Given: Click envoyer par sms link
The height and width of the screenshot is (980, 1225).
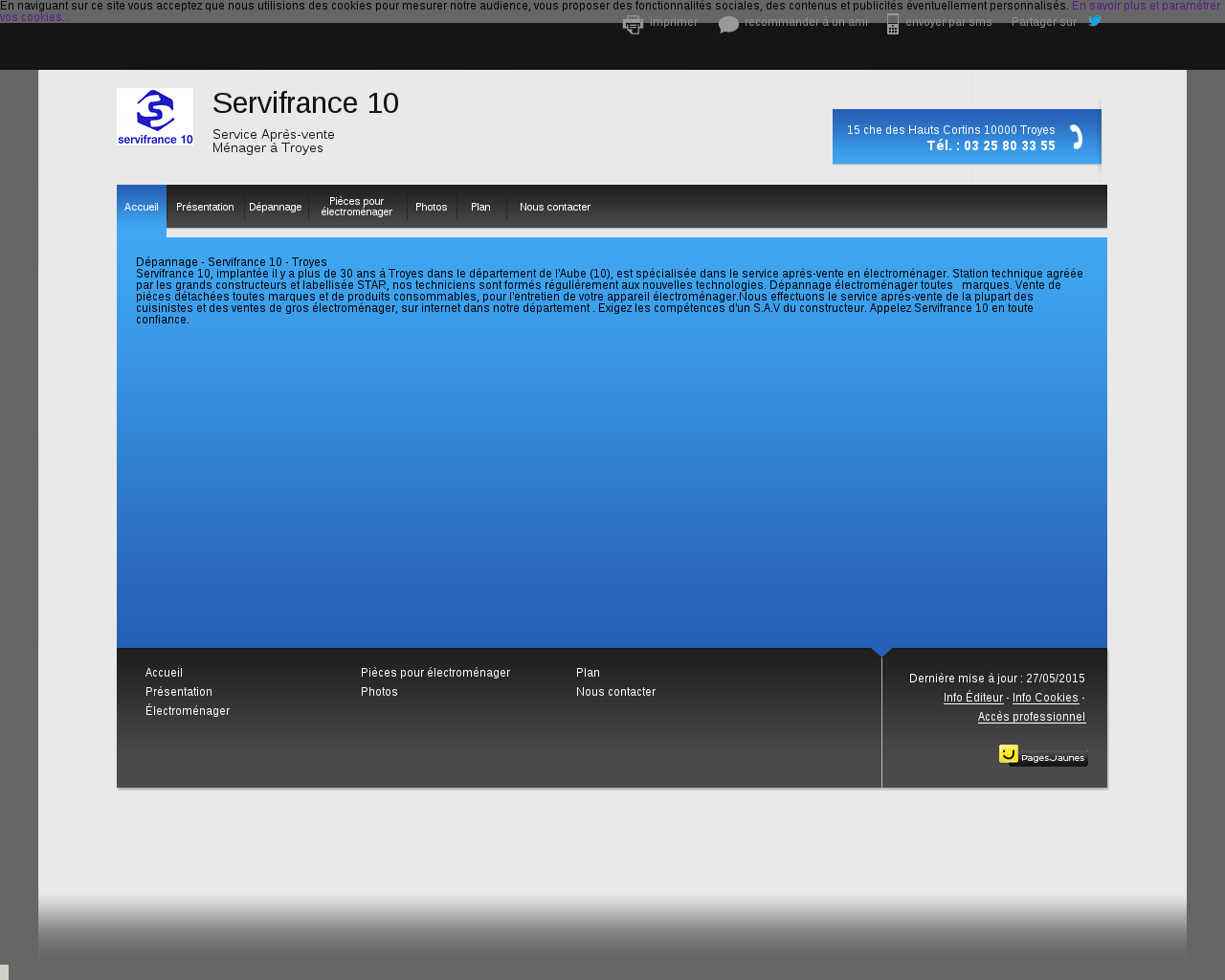Looking at the screenshot, I should 948,22.
